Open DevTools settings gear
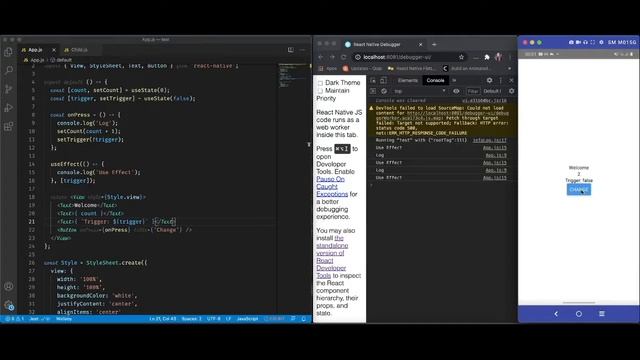The height and width of the screenshot is (360, 640). coord(489,80)
